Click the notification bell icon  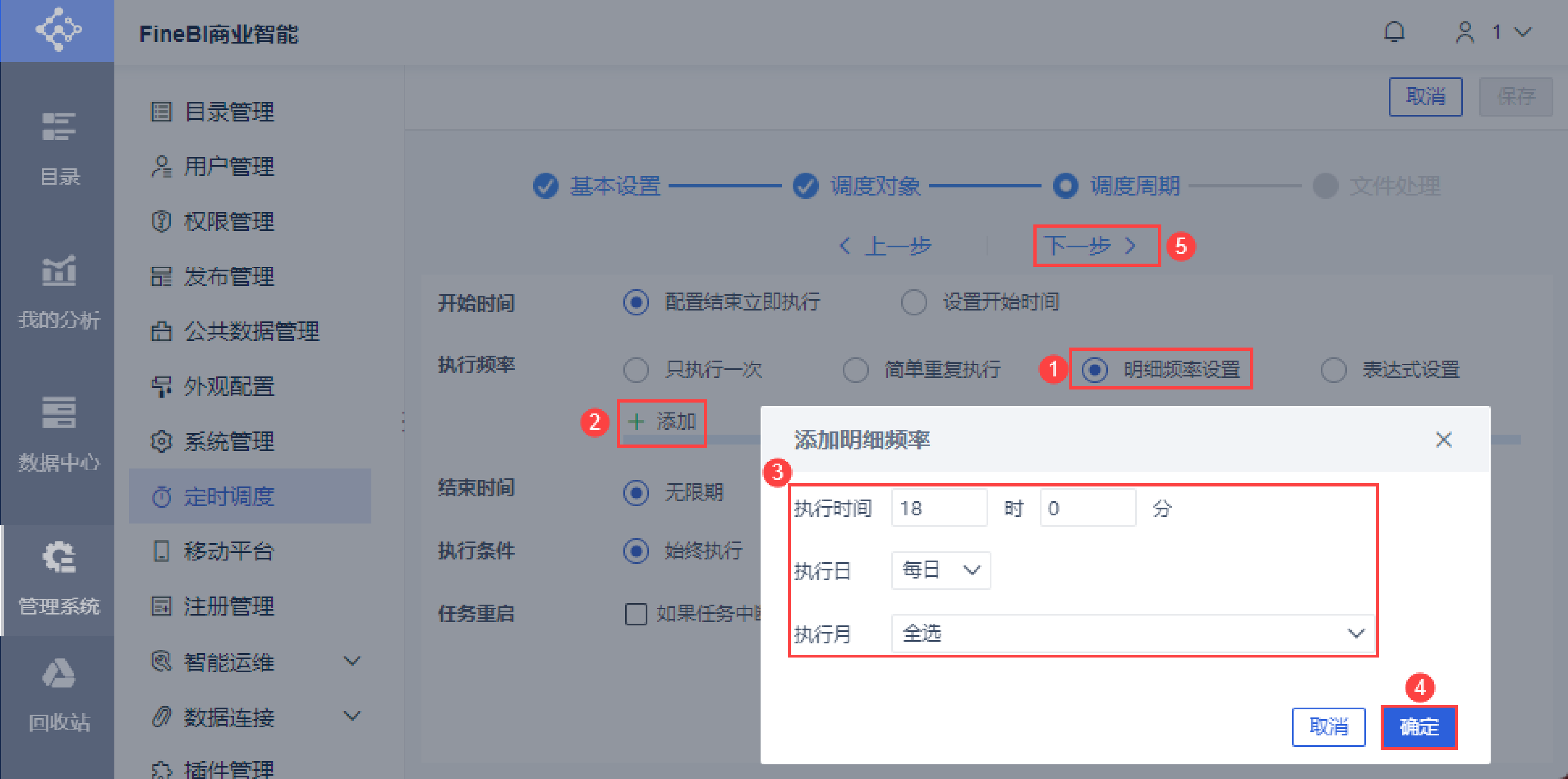1393,32
